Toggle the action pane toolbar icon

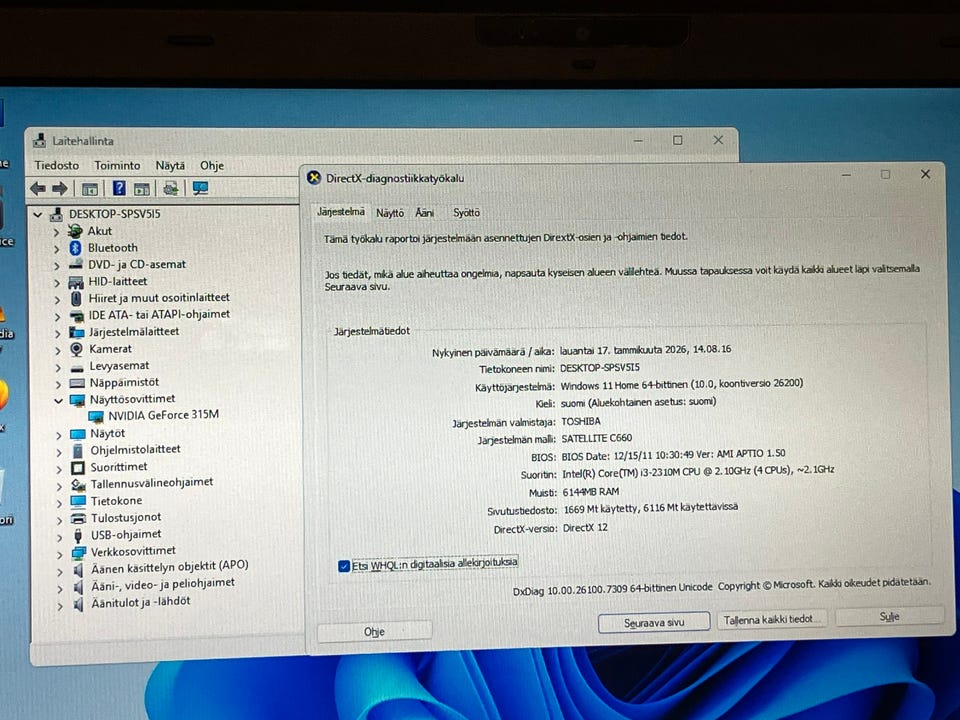(141, 189)
